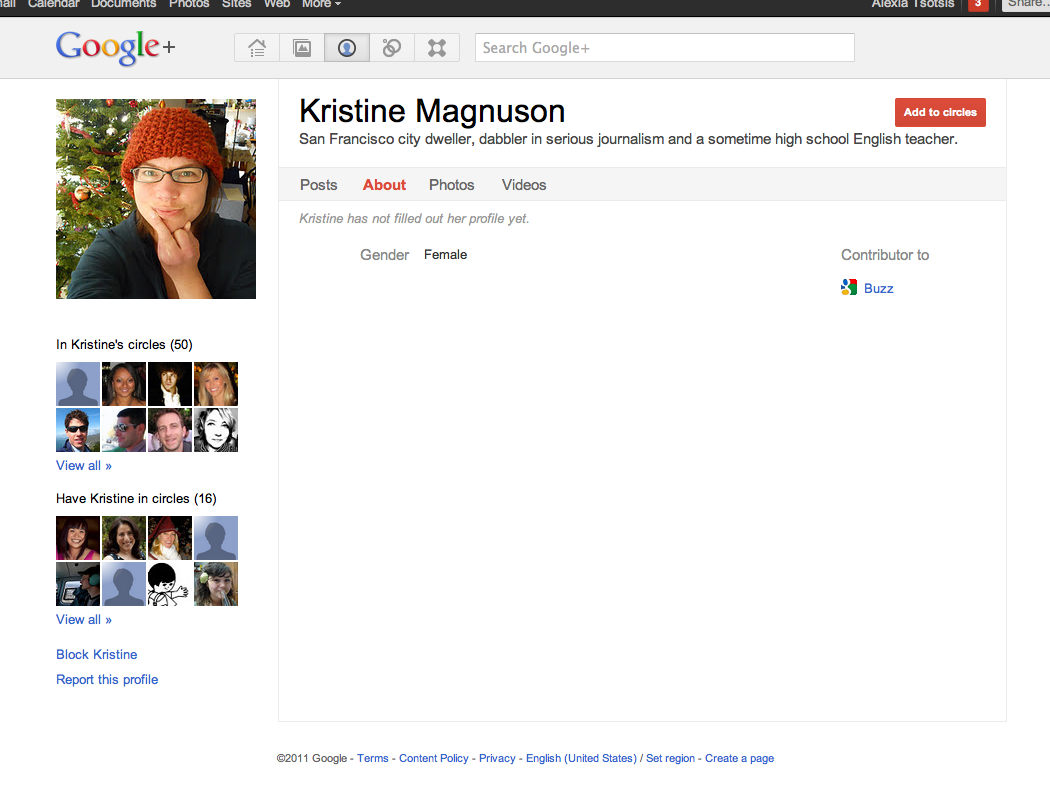The height and width of the screenshot is (793, 1050).
Task: Click Kristine's large profile photo
Action: (x=156, y=199)
